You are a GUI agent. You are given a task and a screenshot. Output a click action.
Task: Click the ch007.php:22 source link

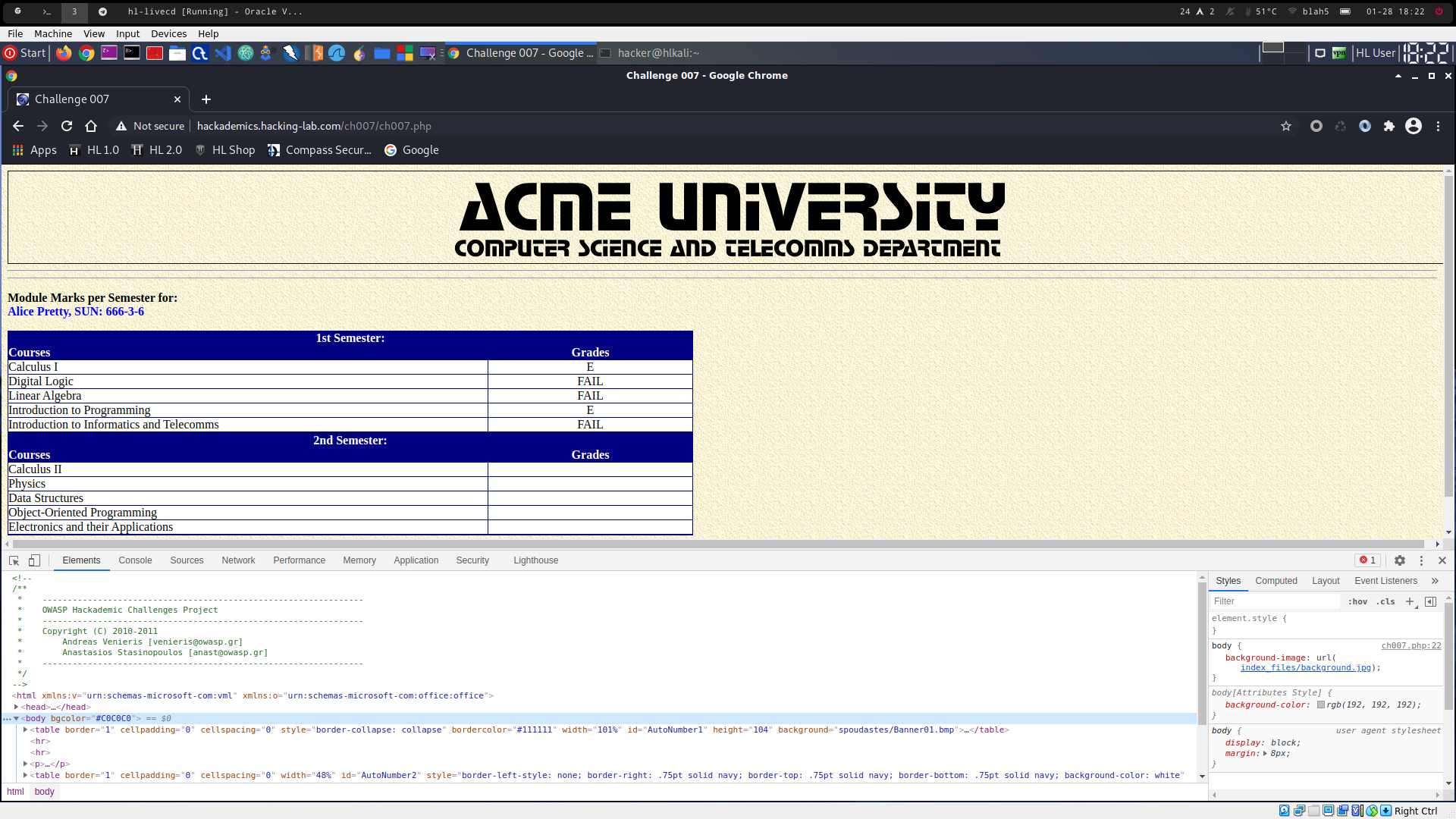point(1410,646)
